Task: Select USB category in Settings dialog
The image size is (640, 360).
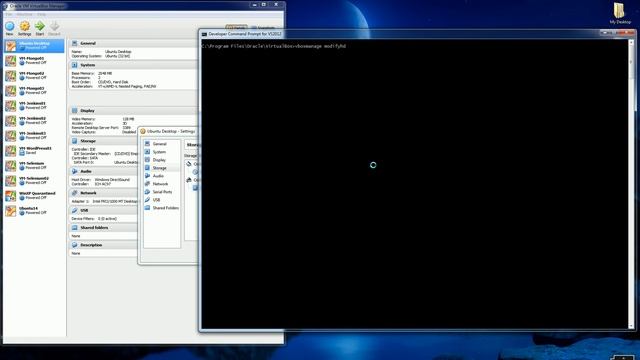Action: 162,200
